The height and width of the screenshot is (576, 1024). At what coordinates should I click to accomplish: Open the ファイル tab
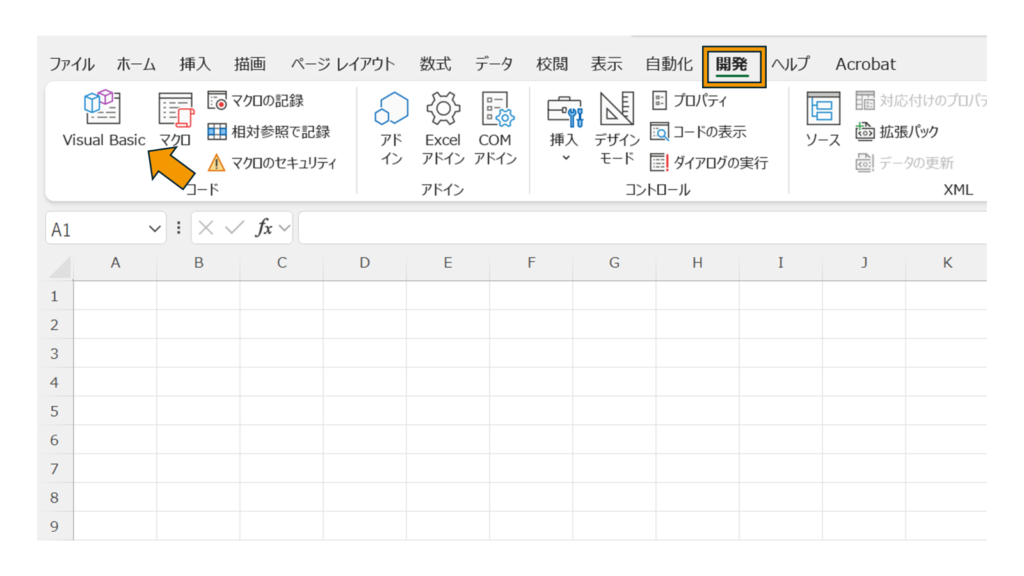(72, 64)
